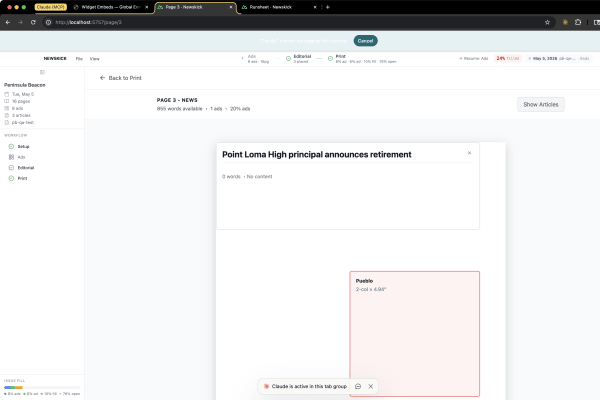
Task: Click the issue fill progress bar
Action: [x=42, y=387]
